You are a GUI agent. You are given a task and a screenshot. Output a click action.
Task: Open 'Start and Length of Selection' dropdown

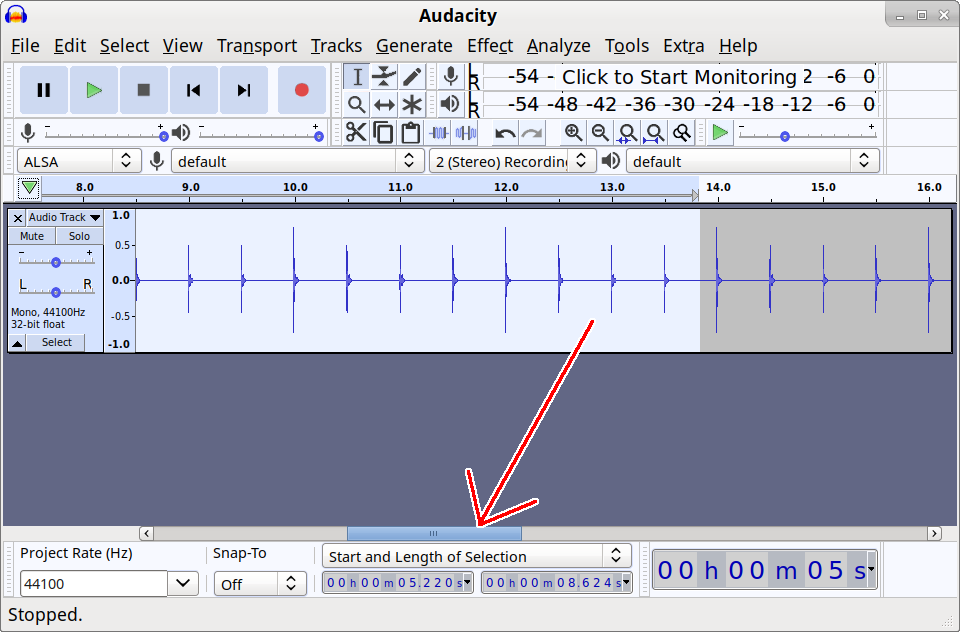[x=476, y=557]
